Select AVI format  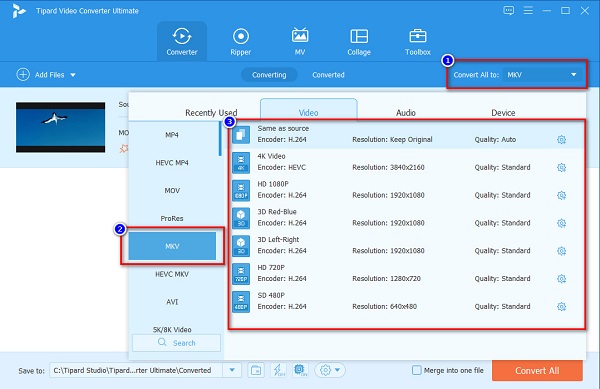172,302
